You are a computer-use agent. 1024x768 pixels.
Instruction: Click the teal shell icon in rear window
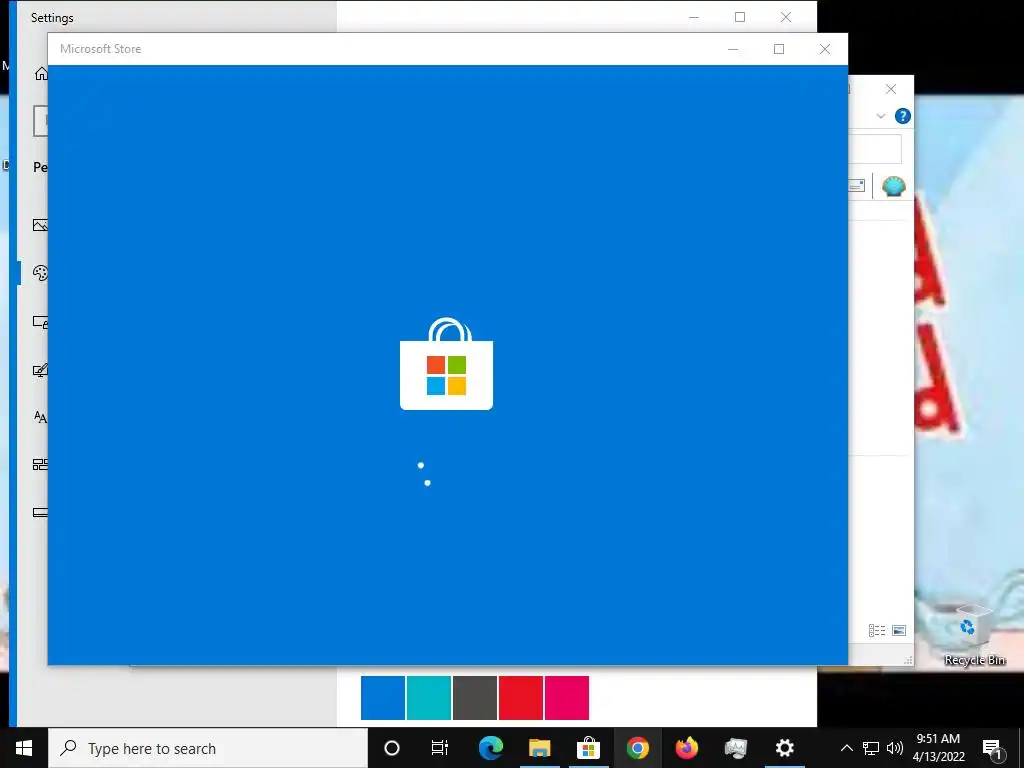point(893,187)
